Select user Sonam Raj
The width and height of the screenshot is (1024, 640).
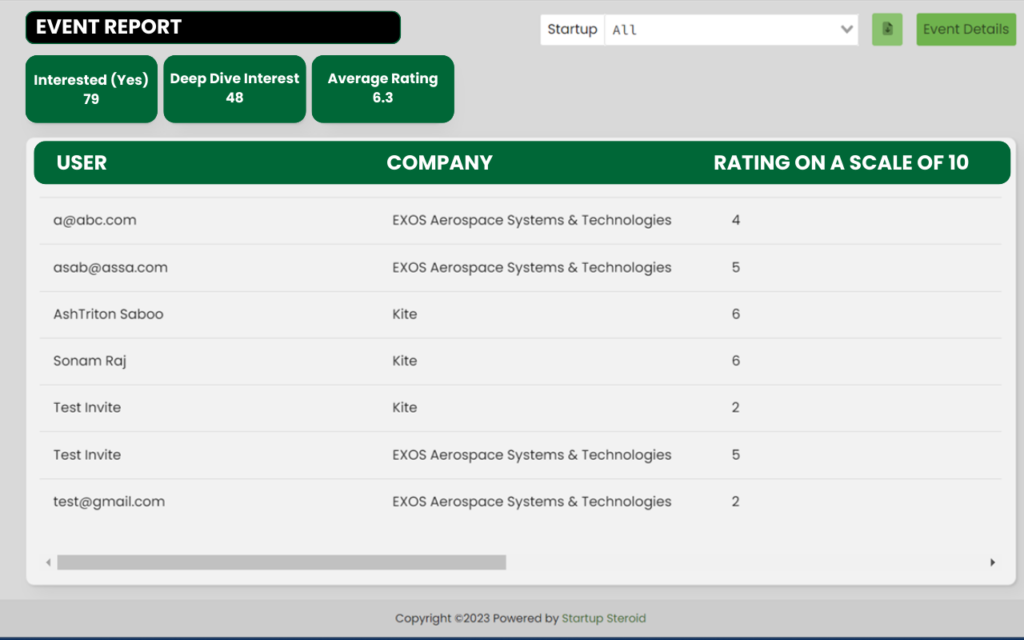click(x=89, y=360)
